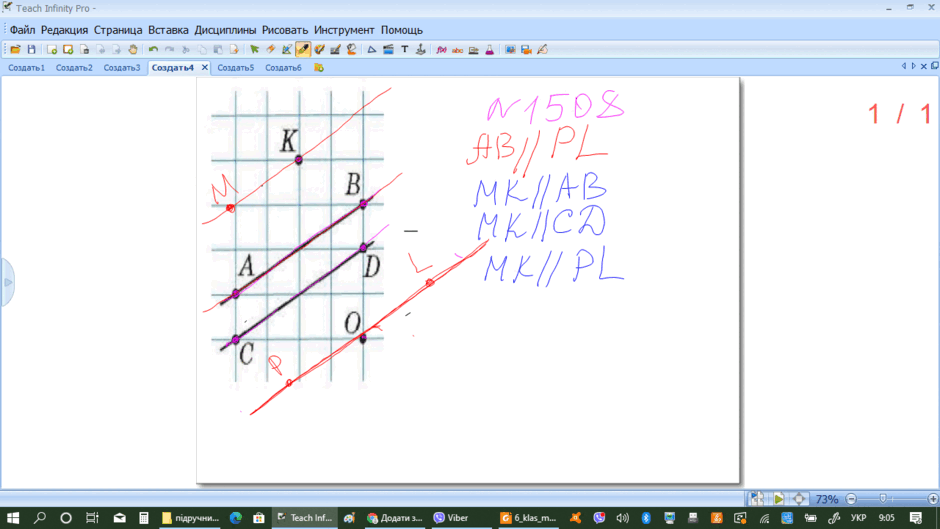Viewport: 940px width, 529px height.
Task: Select the green arrow pointer tool
Action: [x=254, y=50]
